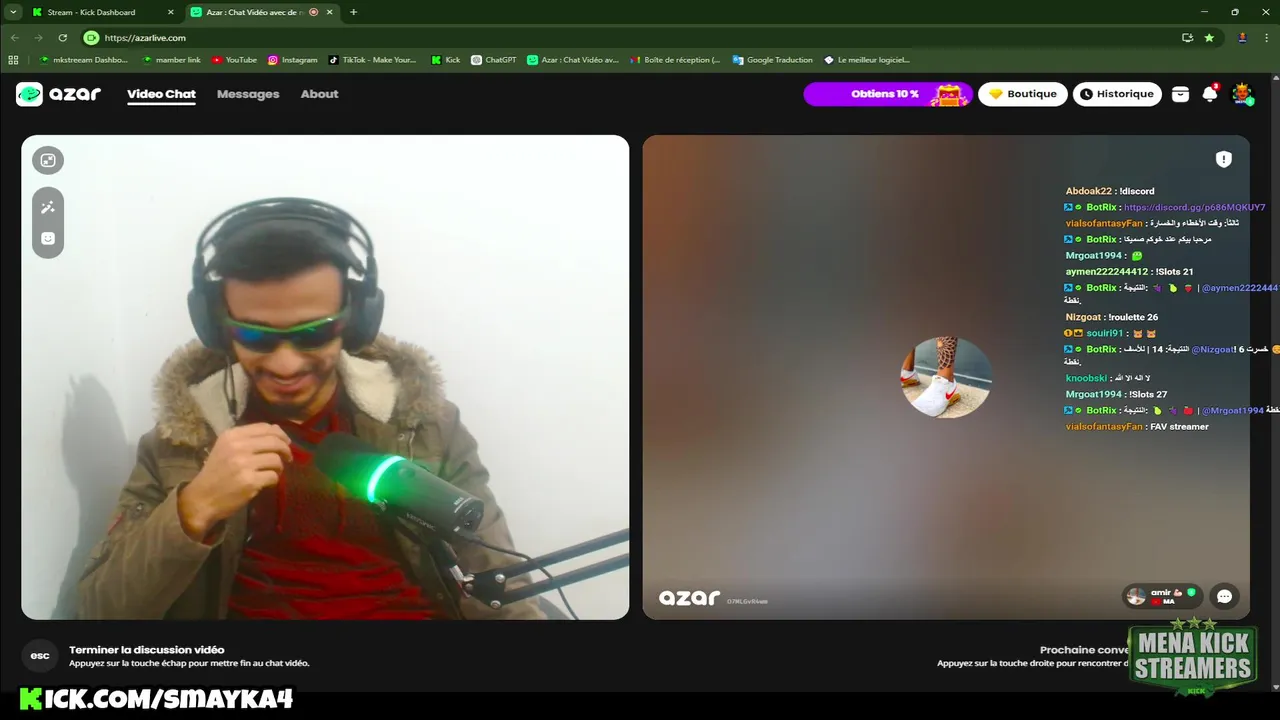Click the Azar logo

tap(58, 94)
